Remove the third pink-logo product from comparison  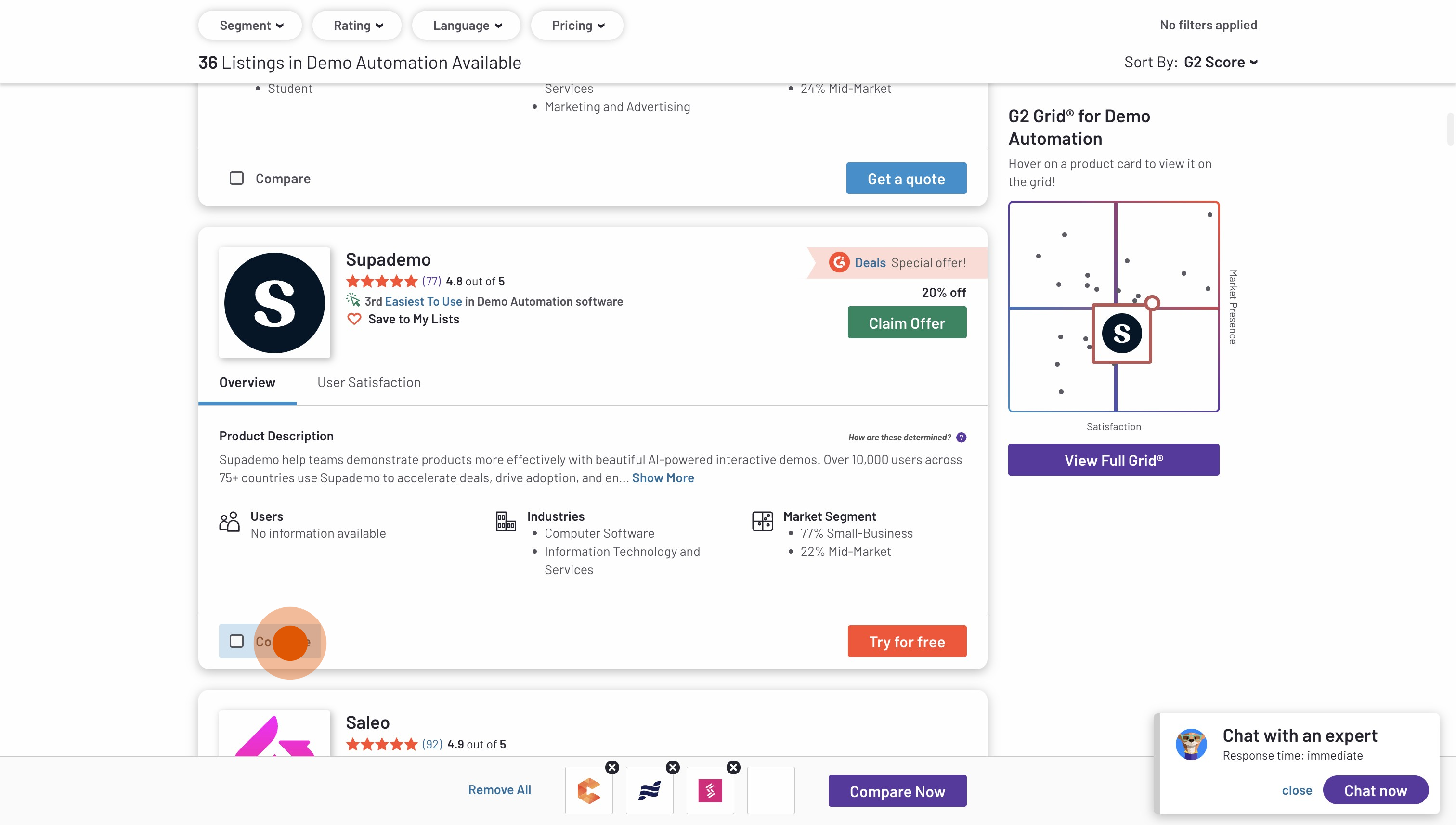pos(733,767)
